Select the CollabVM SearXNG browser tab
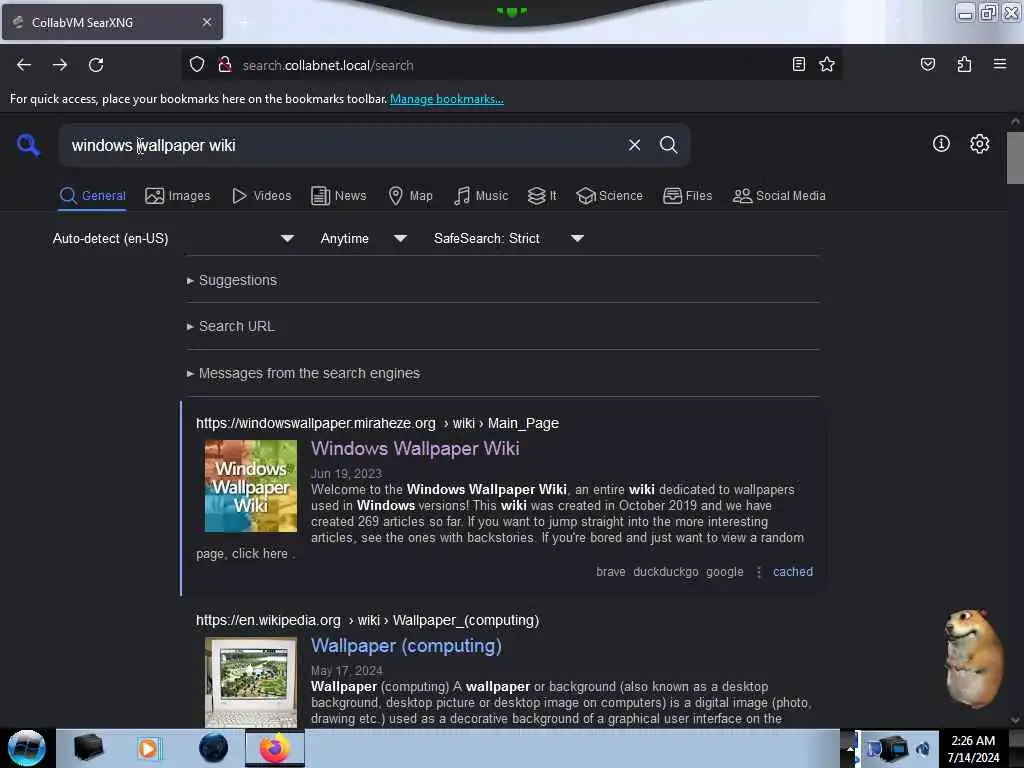This screenshot has width=1024, height=768. click(x=112, y=22)
